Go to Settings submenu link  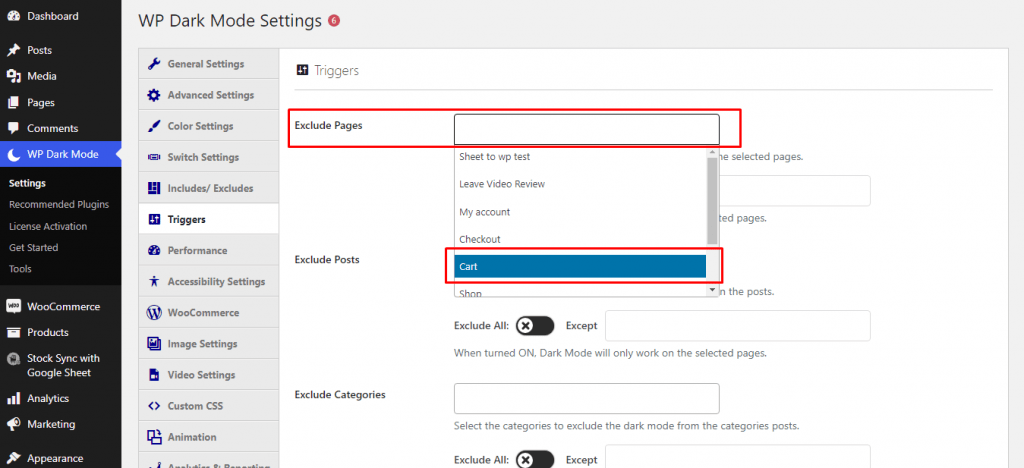click(27, 183)
